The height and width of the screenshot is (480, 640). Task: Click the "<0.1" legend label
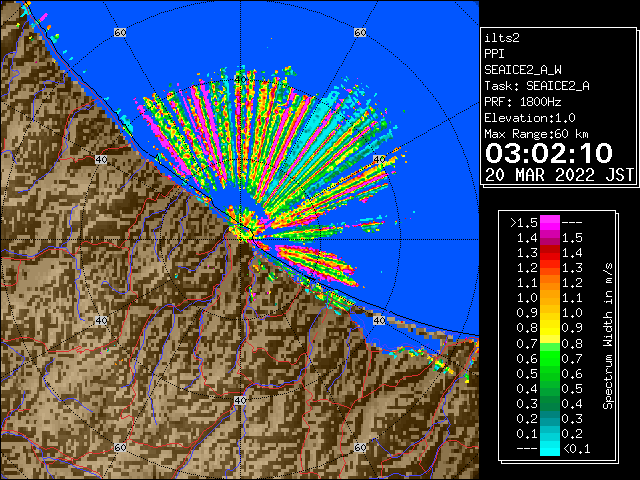pos(576,449)
